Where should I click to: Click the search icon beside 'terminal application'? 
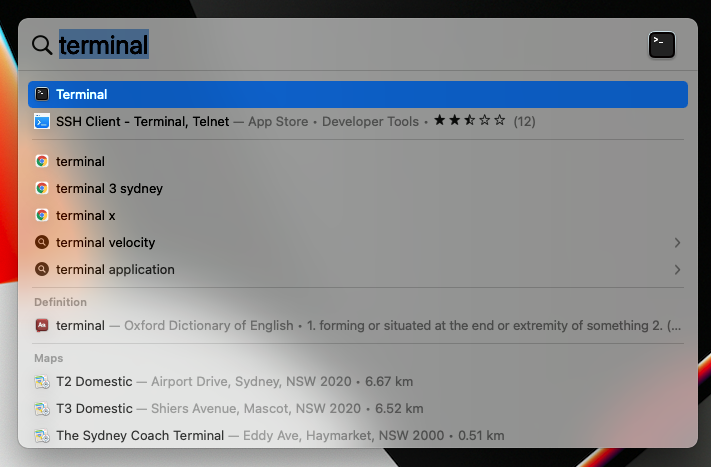tap(42, 269)
